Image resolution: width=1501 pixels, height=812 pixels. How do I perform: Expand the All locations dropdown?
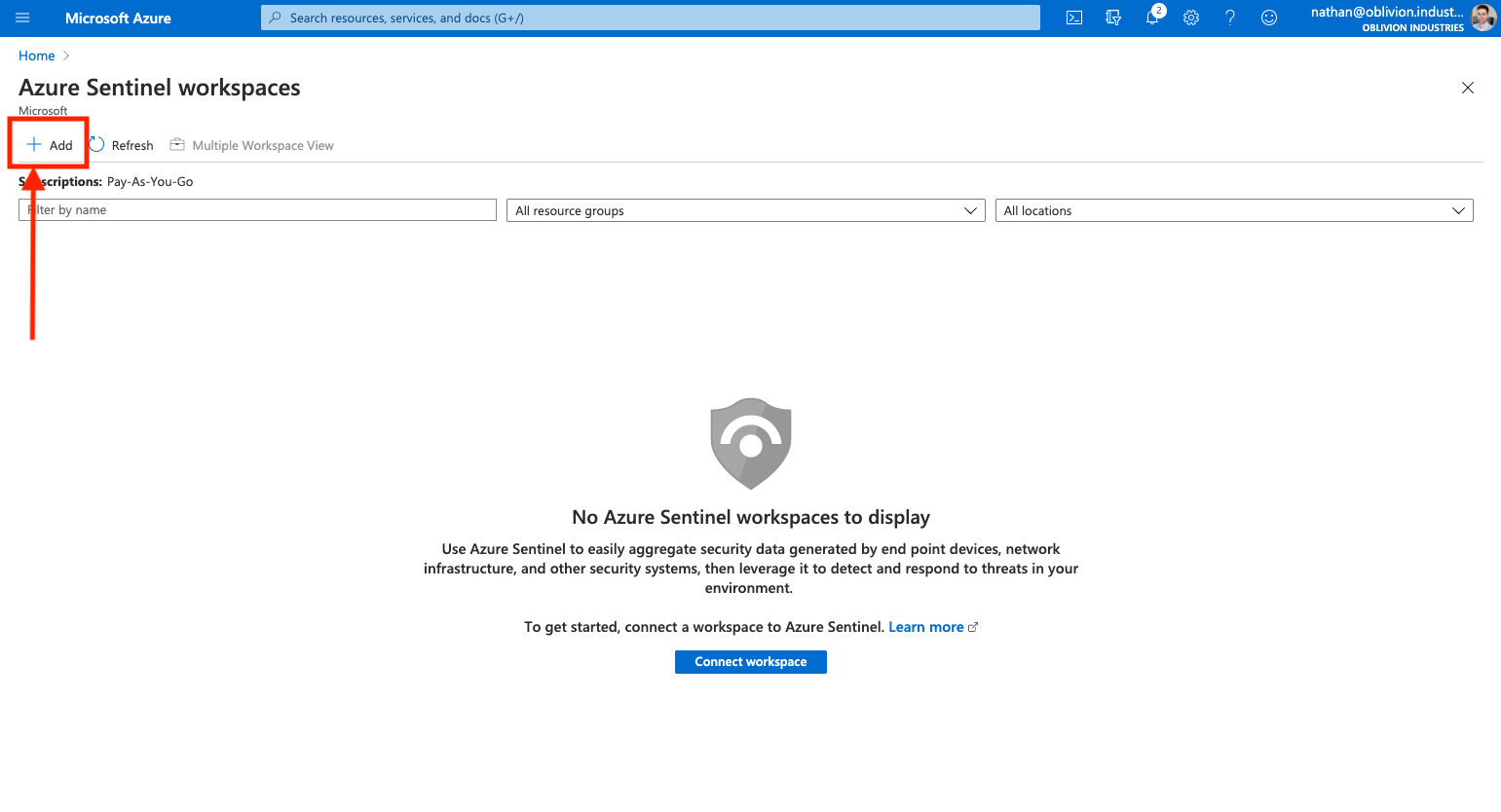click(x=1233, y=210)
